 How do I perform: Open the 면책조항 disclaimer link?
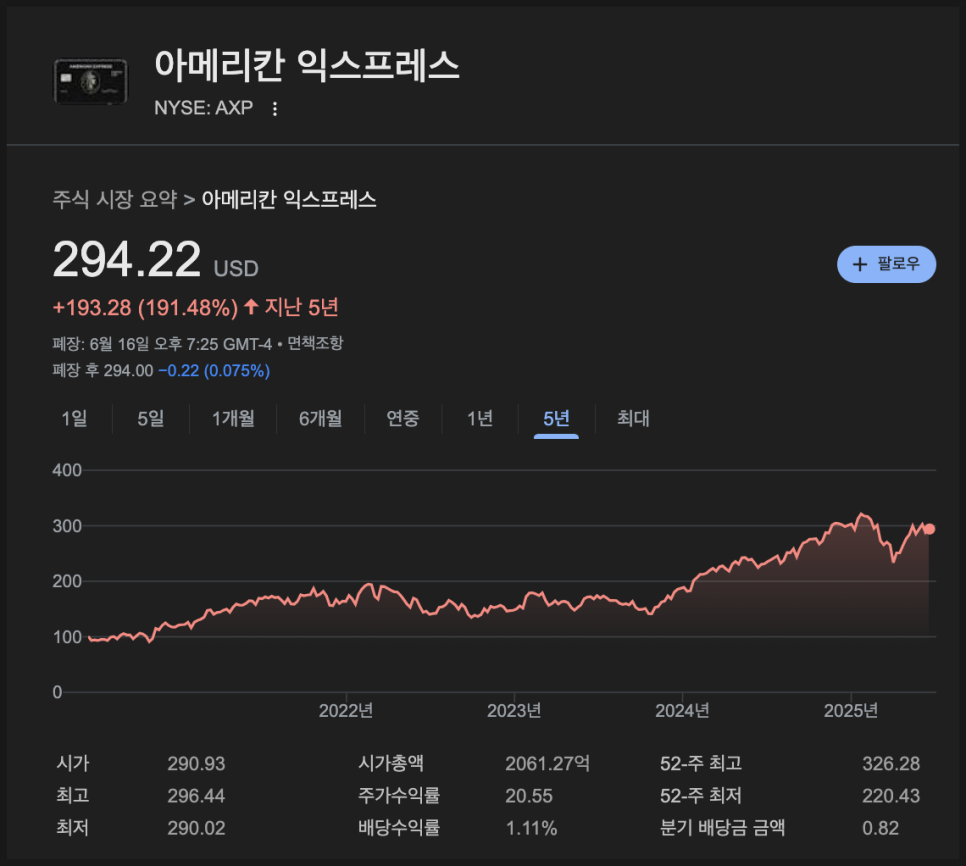coord(315,343)
